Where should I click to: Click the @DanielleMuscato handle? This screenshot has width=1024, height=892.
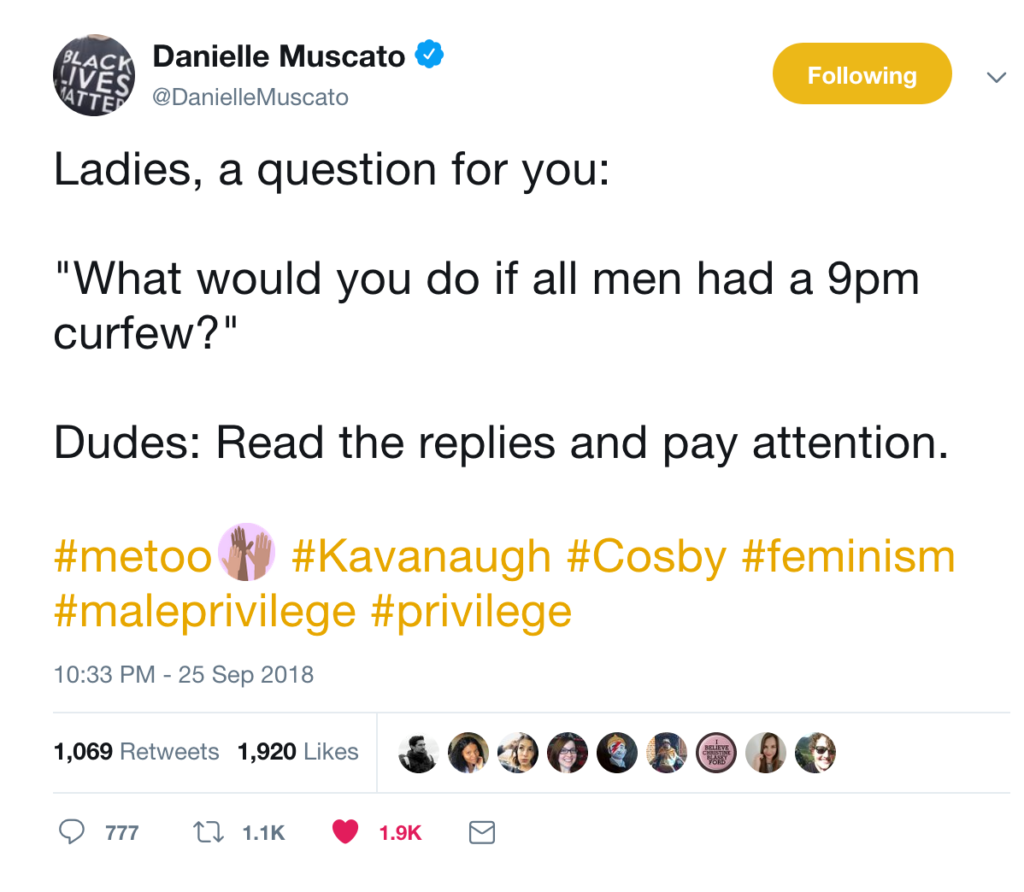pos(250,97)
